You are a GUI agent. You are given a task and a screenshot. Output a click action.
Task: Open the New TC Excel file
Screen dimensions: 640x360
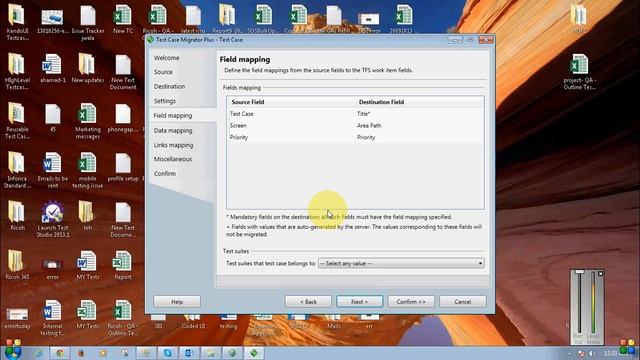tap(123, 19)
